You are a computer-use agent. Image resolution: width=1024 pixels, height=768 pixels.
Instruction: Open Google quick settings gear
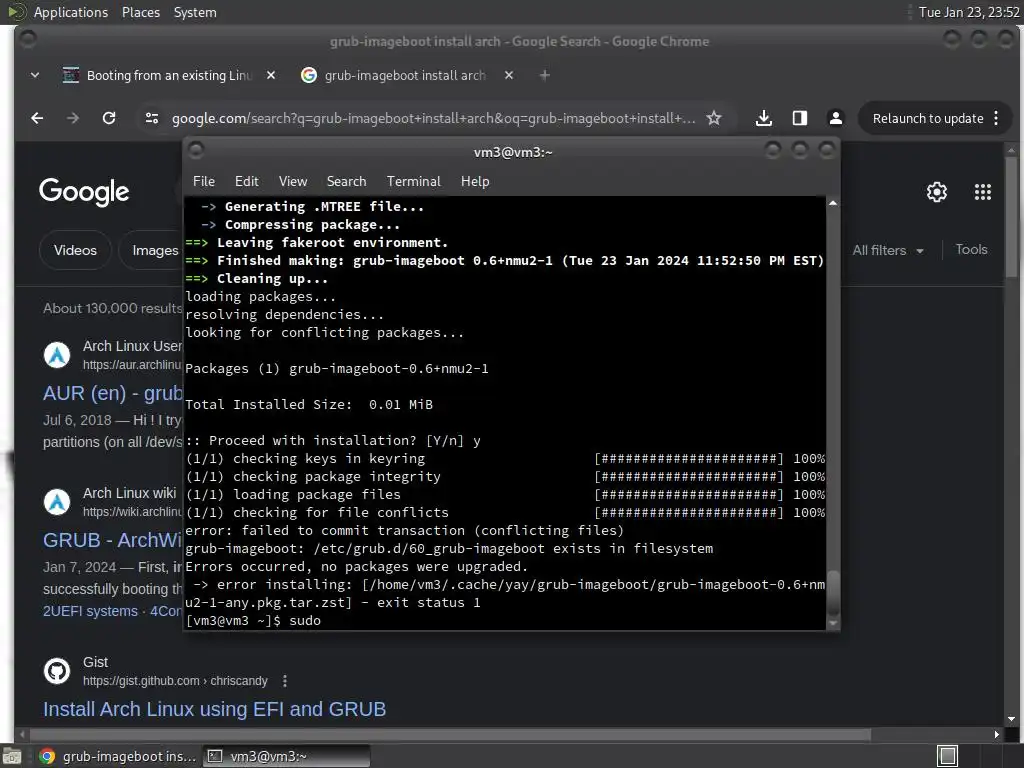(x=936, y=192)
